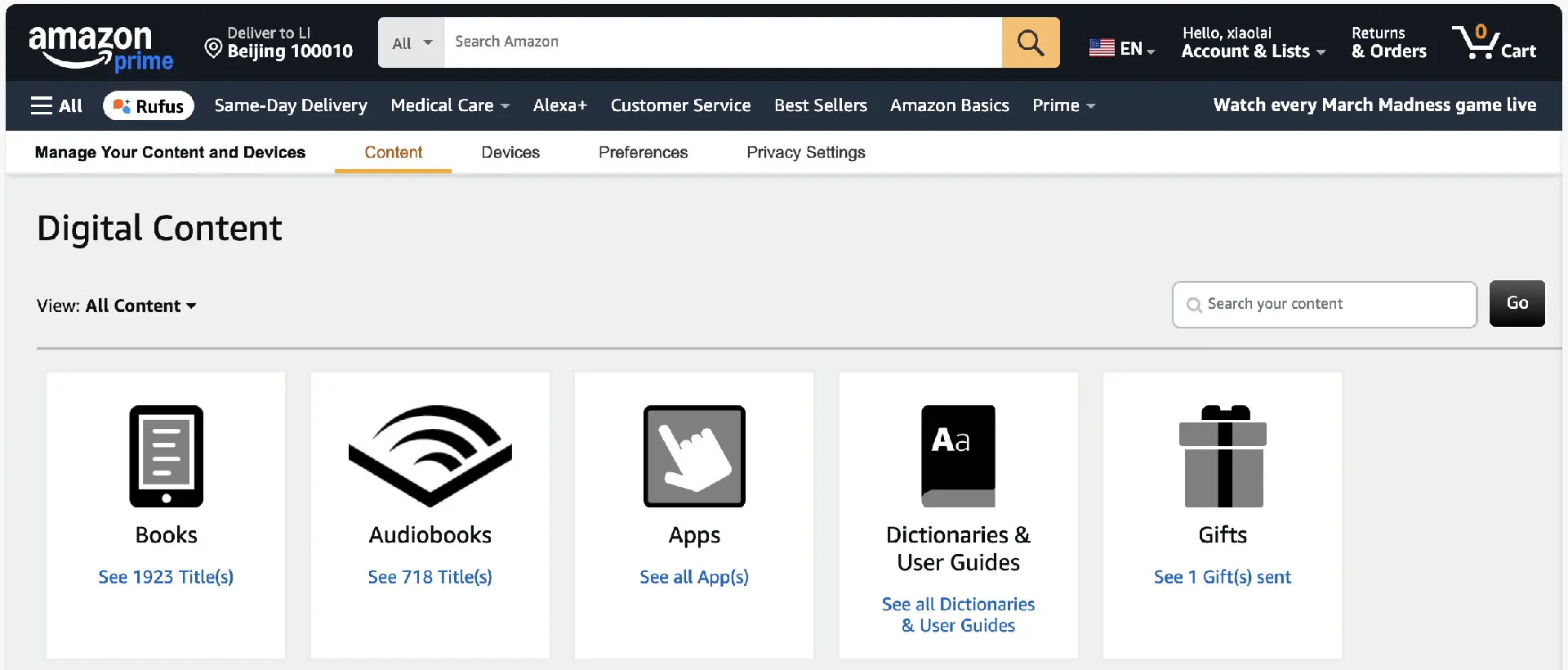Open the shopping cart icon

[1493, 42]
